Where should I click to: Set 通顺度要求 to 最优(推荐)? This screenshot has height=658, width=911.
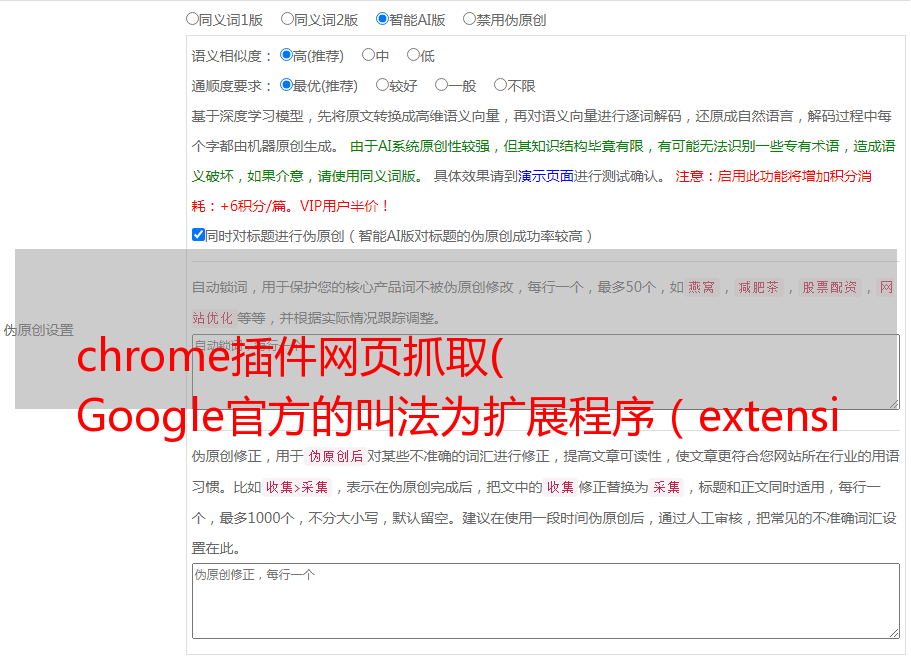coord(286,85)
